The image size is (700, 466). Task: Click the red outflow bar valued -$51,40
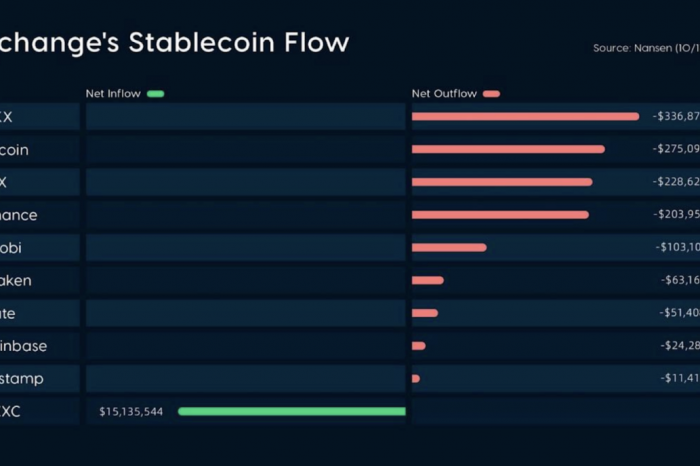click(x=425, y=313)
